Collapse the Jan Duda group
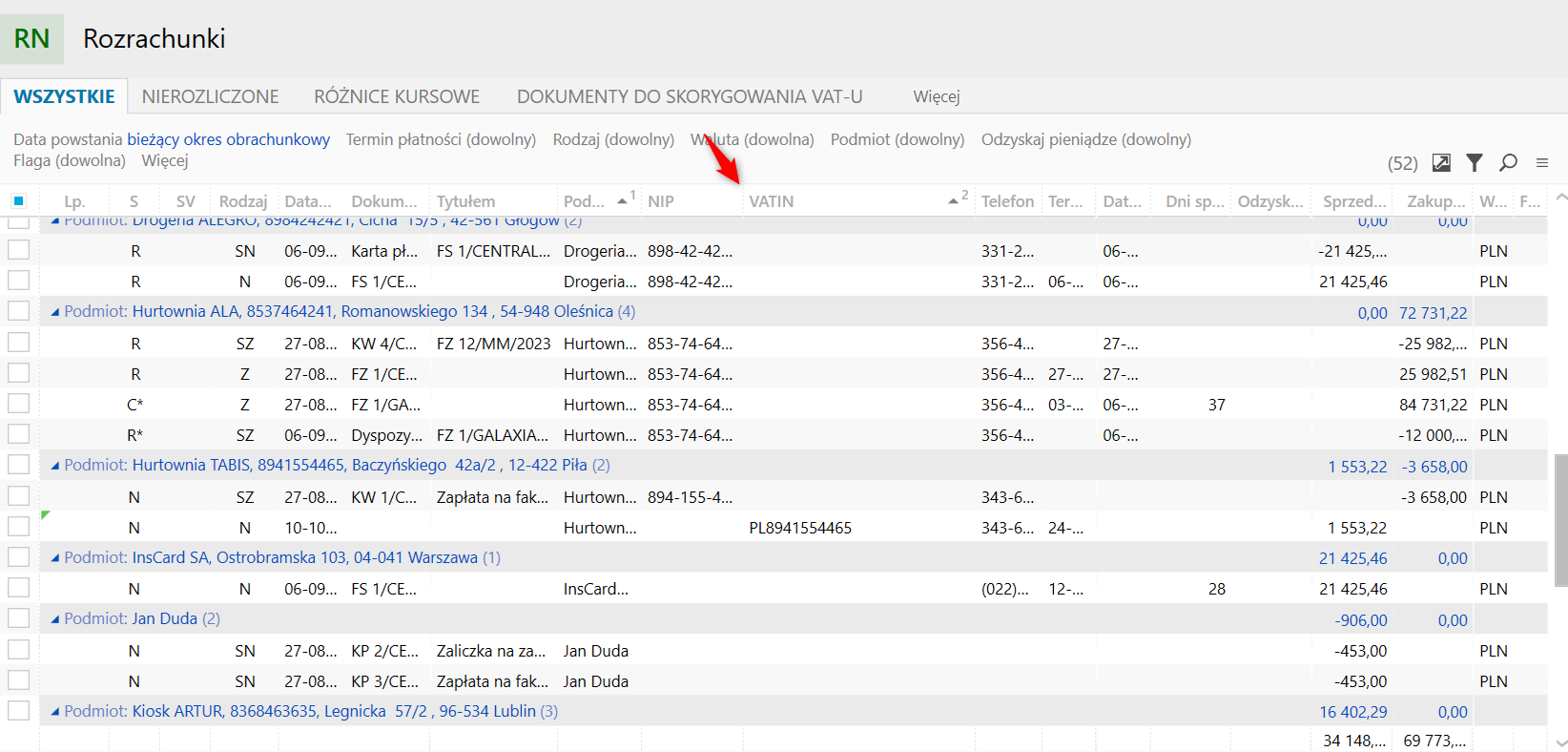This screenshot has height=752, width=1568. (55, 619)
